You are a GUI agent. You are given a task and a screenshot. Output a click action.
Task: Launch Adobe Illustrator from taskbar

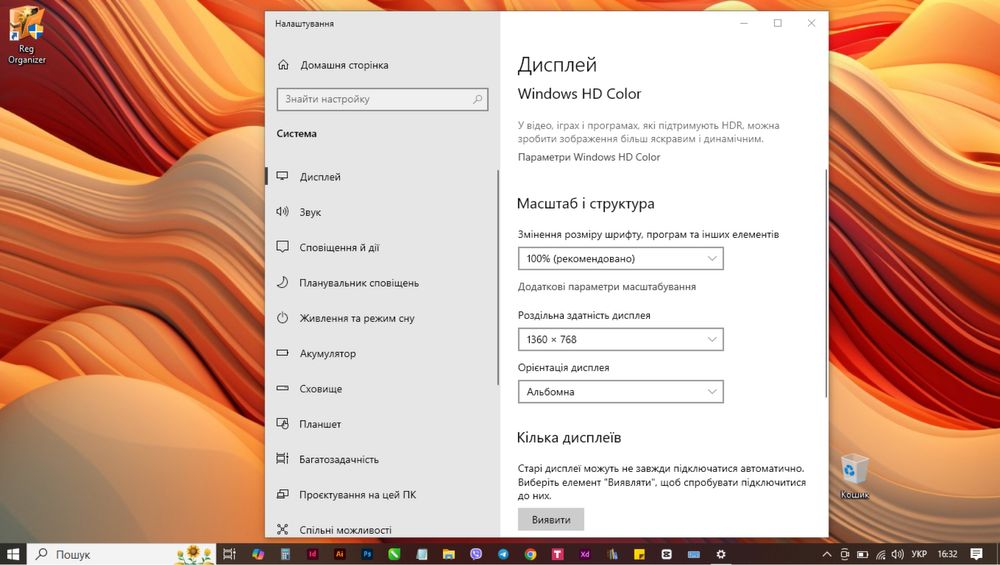(340, 554)
